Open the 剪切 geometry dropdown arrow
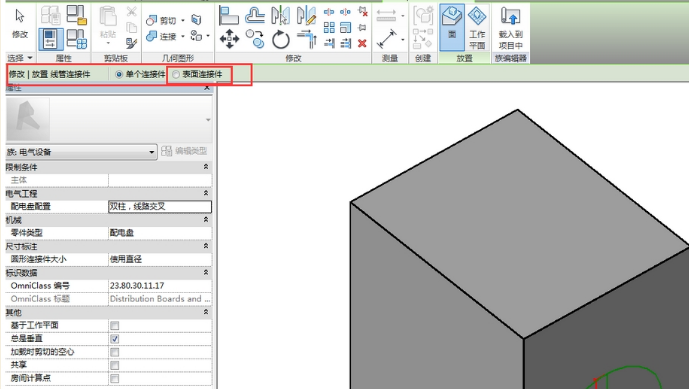This screenshot has height=389, width=689. point(183,20)
